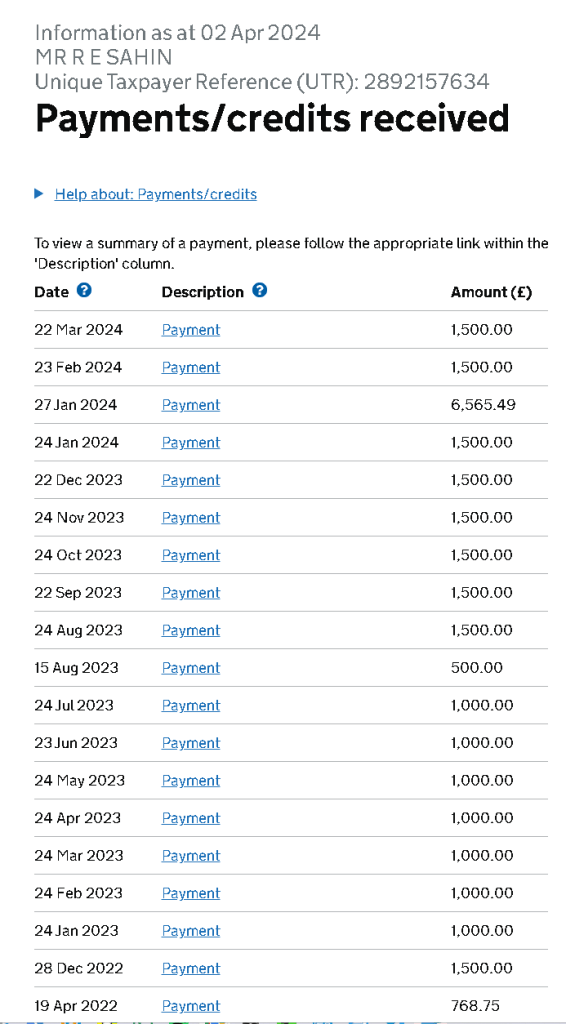Open the Payment link for 24 Jan 2024
Image resolution: width=566 pixels, height=1024 pixels.
(x=191, y=443)
